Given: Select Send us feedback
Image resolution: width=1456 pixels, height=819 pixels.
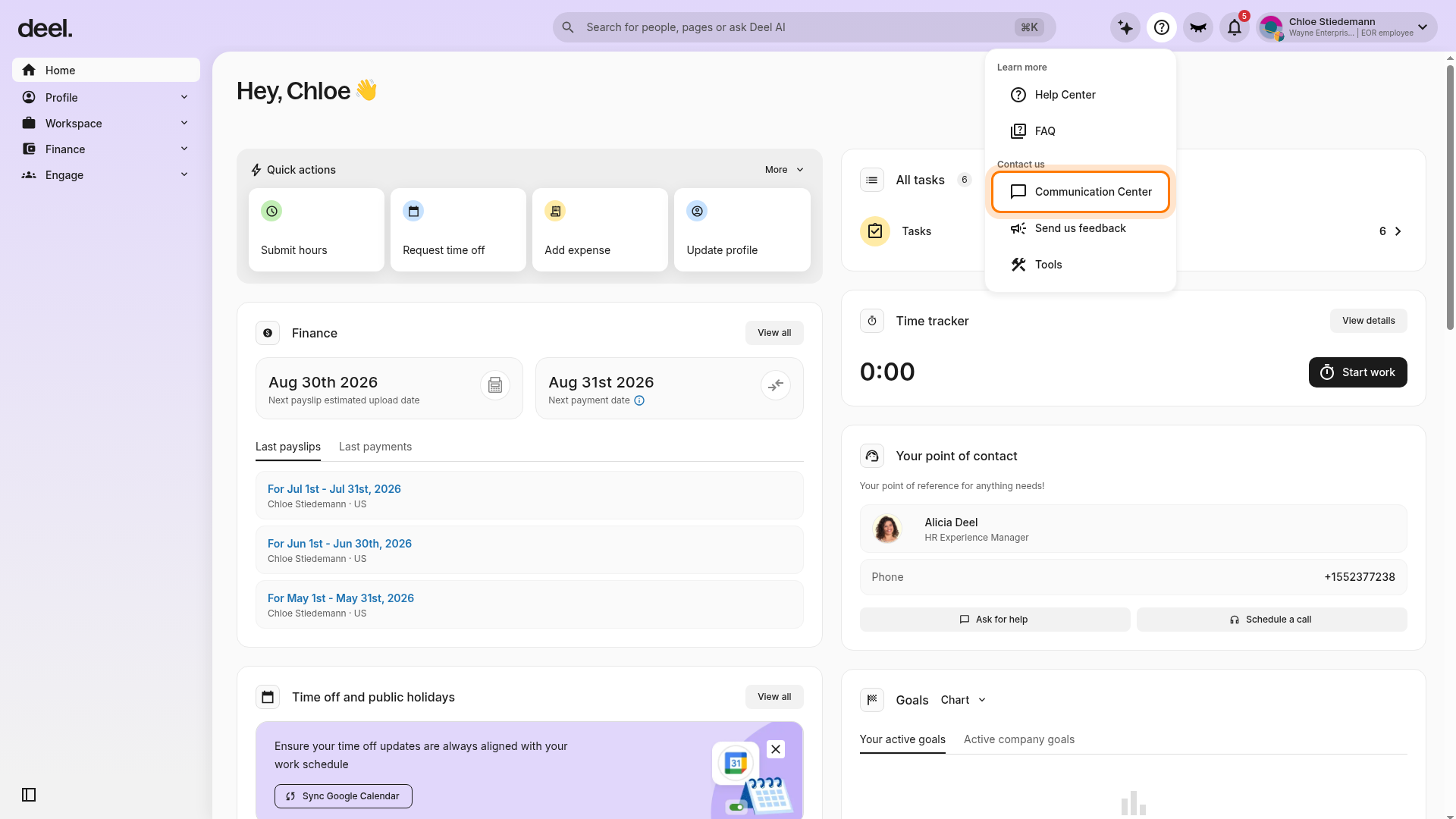Looking at the screenshot, I should click(x=1080, y=228).
